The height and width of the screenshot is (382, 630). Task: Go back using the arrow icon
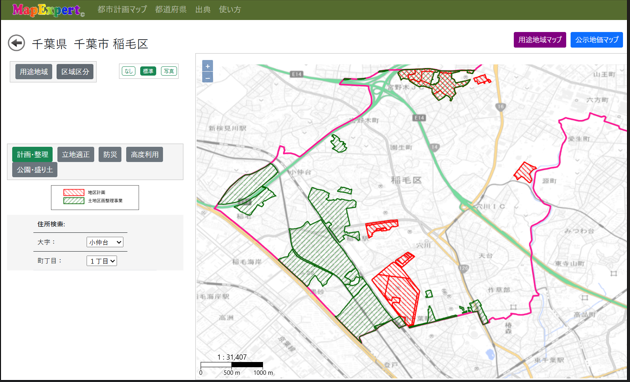point(16,43)
